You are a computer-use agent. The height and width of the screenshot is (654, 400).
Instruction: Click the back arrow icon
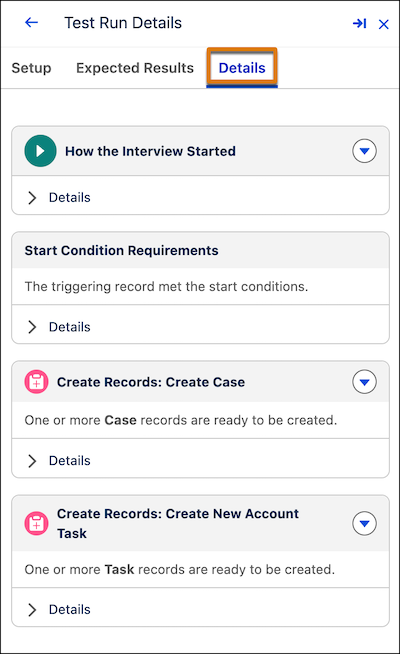tap(31, 23)
